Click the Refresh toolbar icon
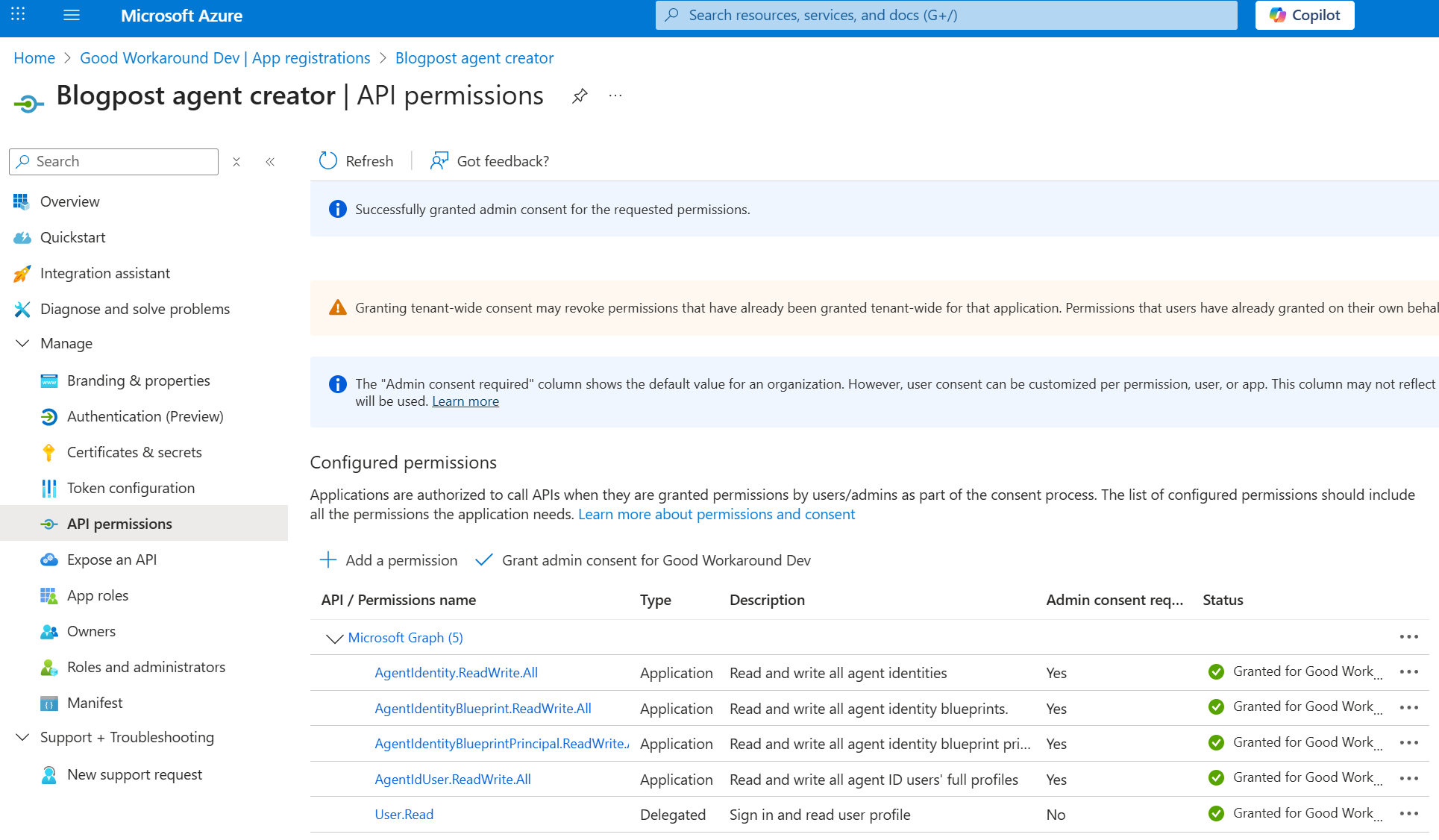The width and height of the screenshot is (1439, 840). pyautogui.click(x=328, y=161)
